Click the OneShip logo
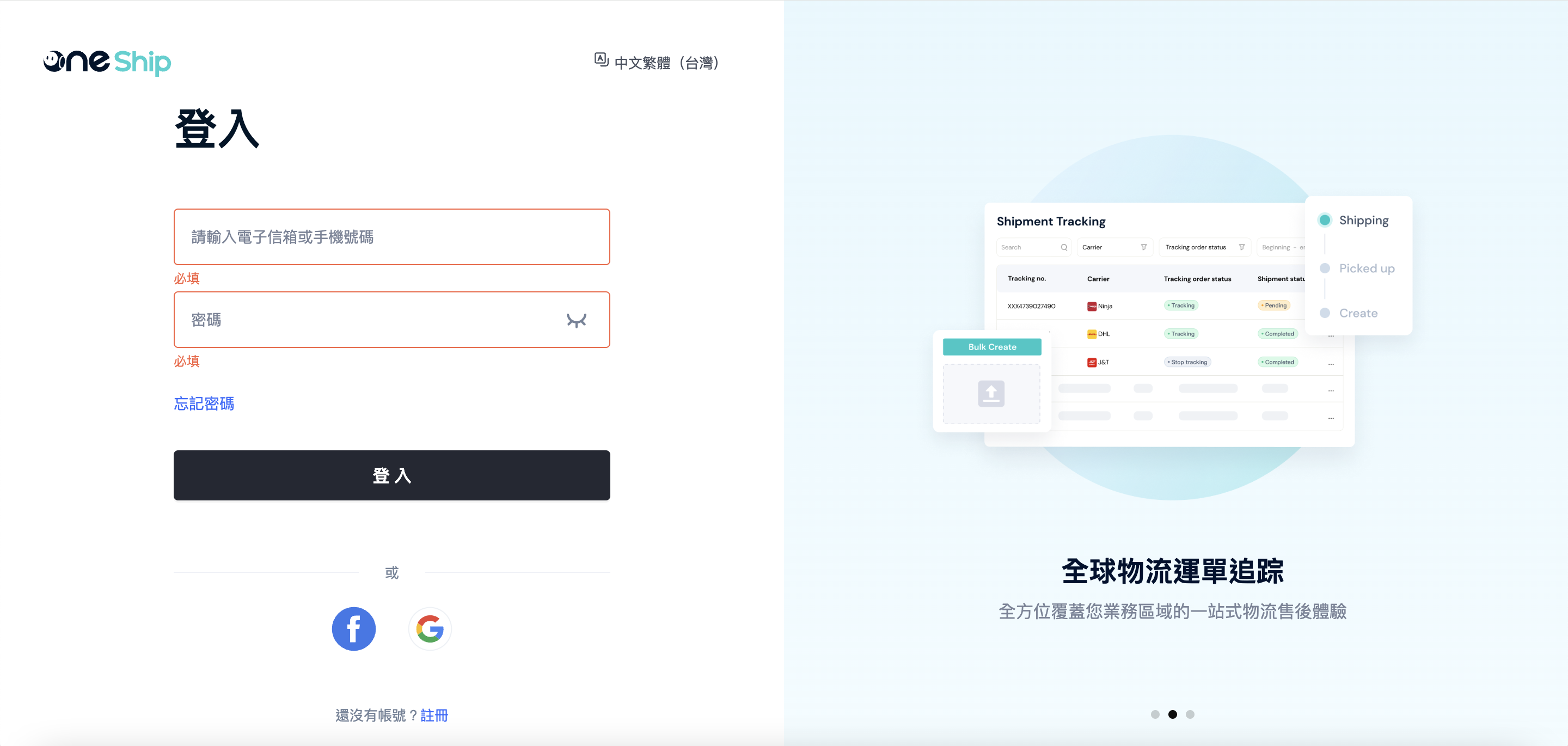The width and height of the screenshot is (1568, 746). click(107, 62)
